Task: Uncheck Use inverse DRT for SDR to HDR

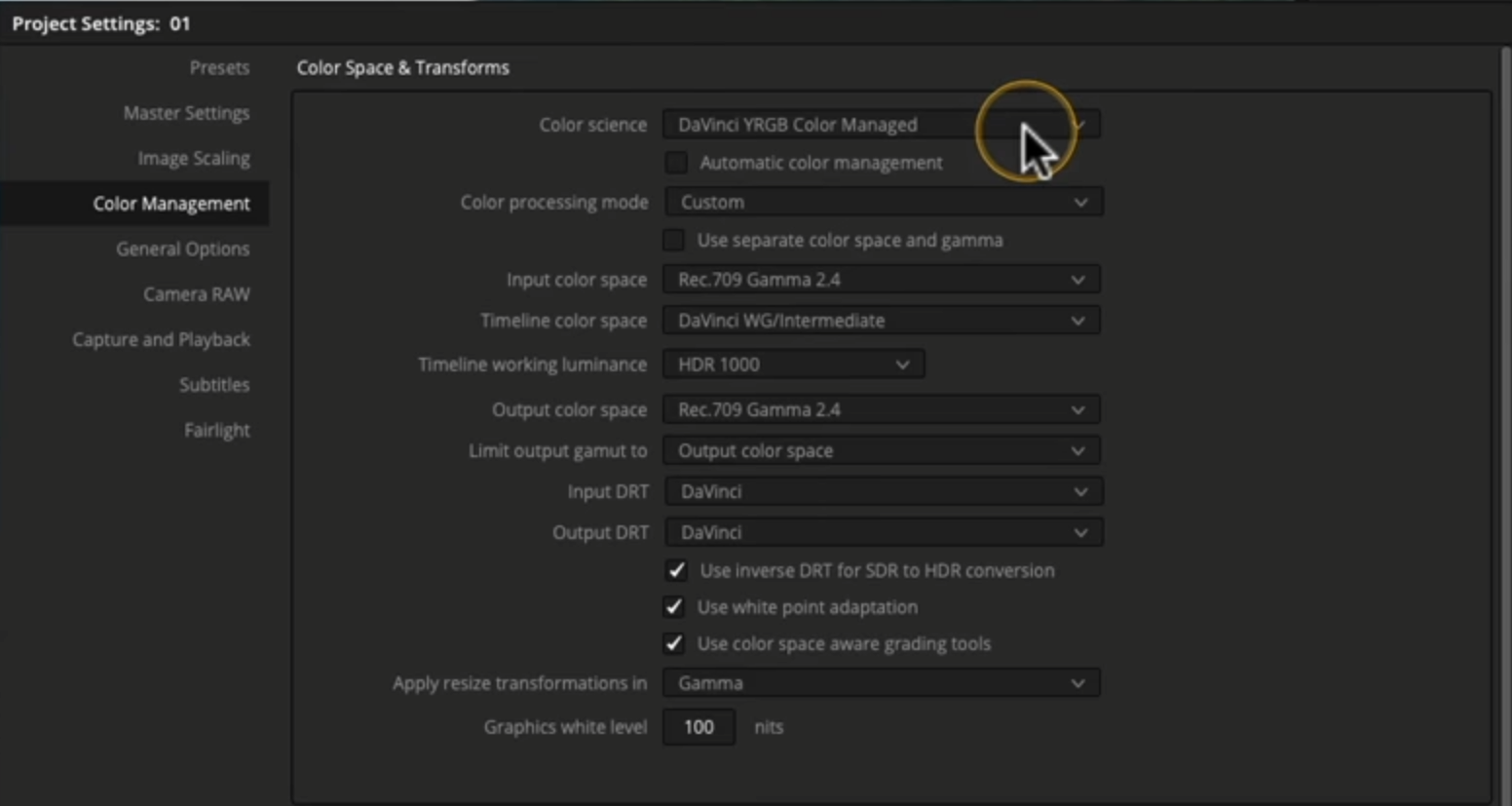Action: [676, 571]
